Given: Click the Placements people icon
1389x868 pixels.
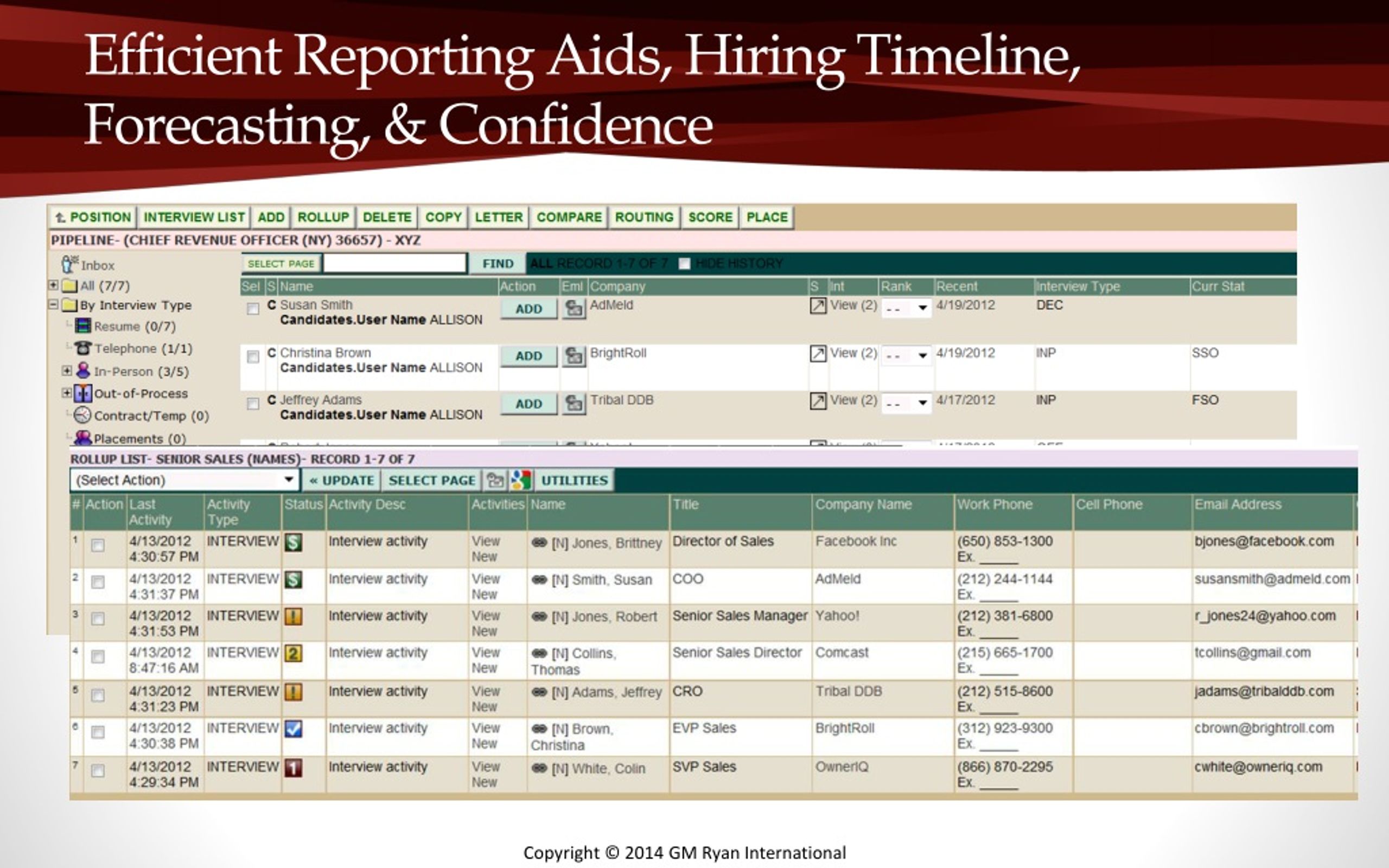Looking at the screenshot, I should (x=83, y=437).
